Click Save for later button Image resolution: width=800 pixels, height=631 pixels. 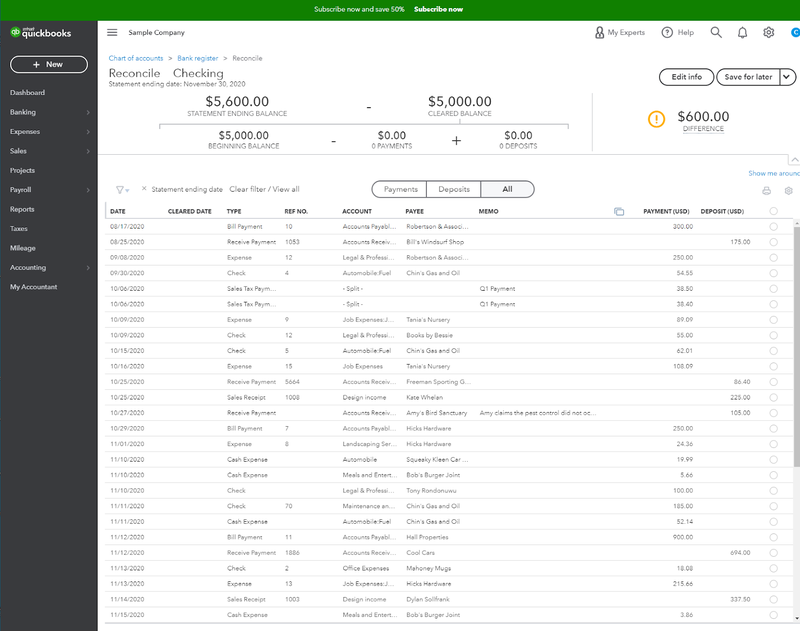click(748, 77)
